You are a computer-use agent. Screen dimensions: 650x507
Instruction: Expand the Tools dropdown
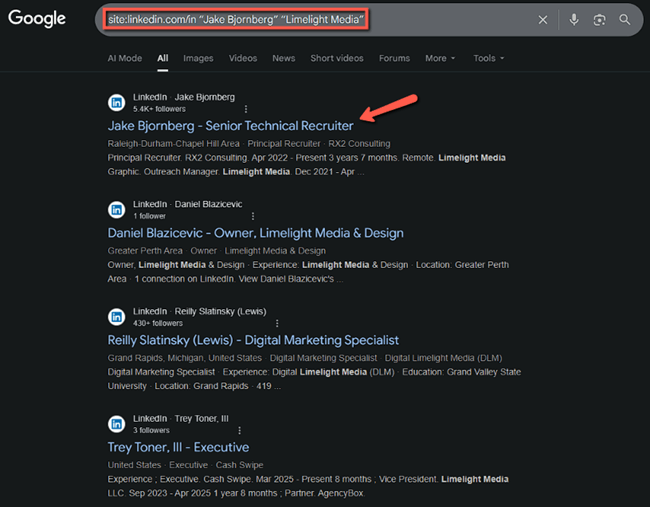tap(488, 58)
